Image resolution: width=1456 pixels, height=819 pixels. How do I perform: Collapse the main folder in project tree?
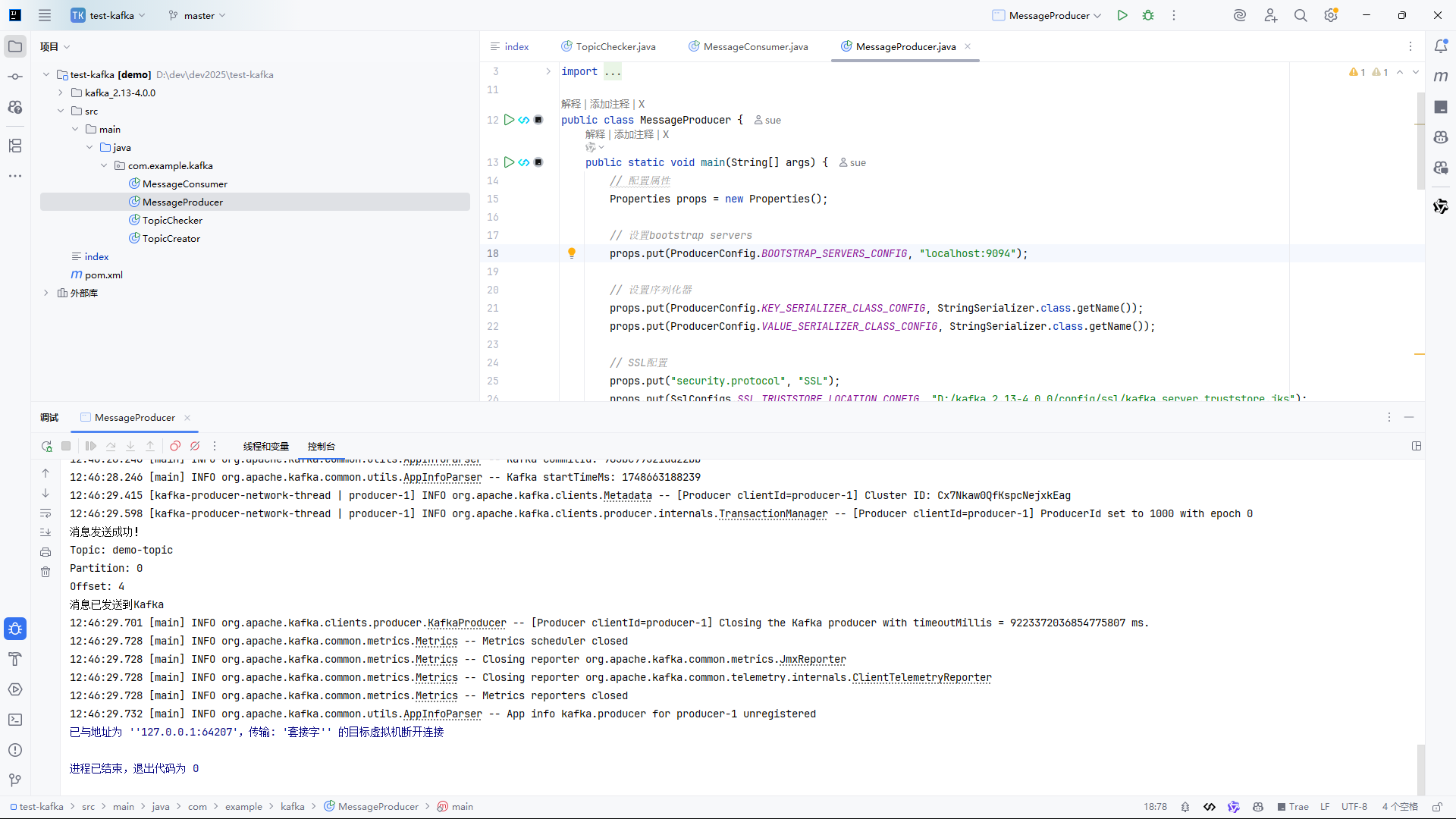(x=75, y=129)
